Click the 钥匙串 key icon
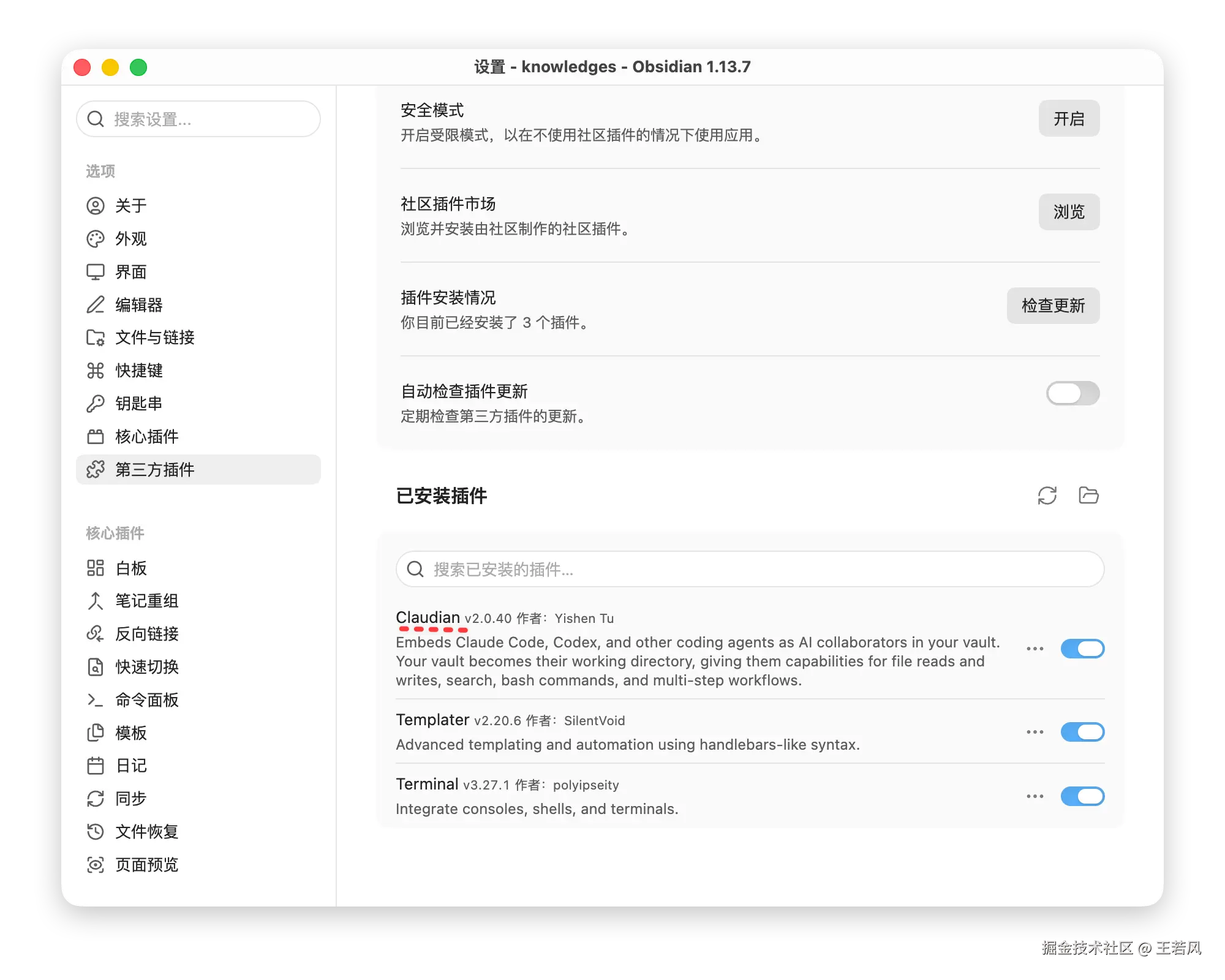1225x980 pixels. click(x=96, y=404)
